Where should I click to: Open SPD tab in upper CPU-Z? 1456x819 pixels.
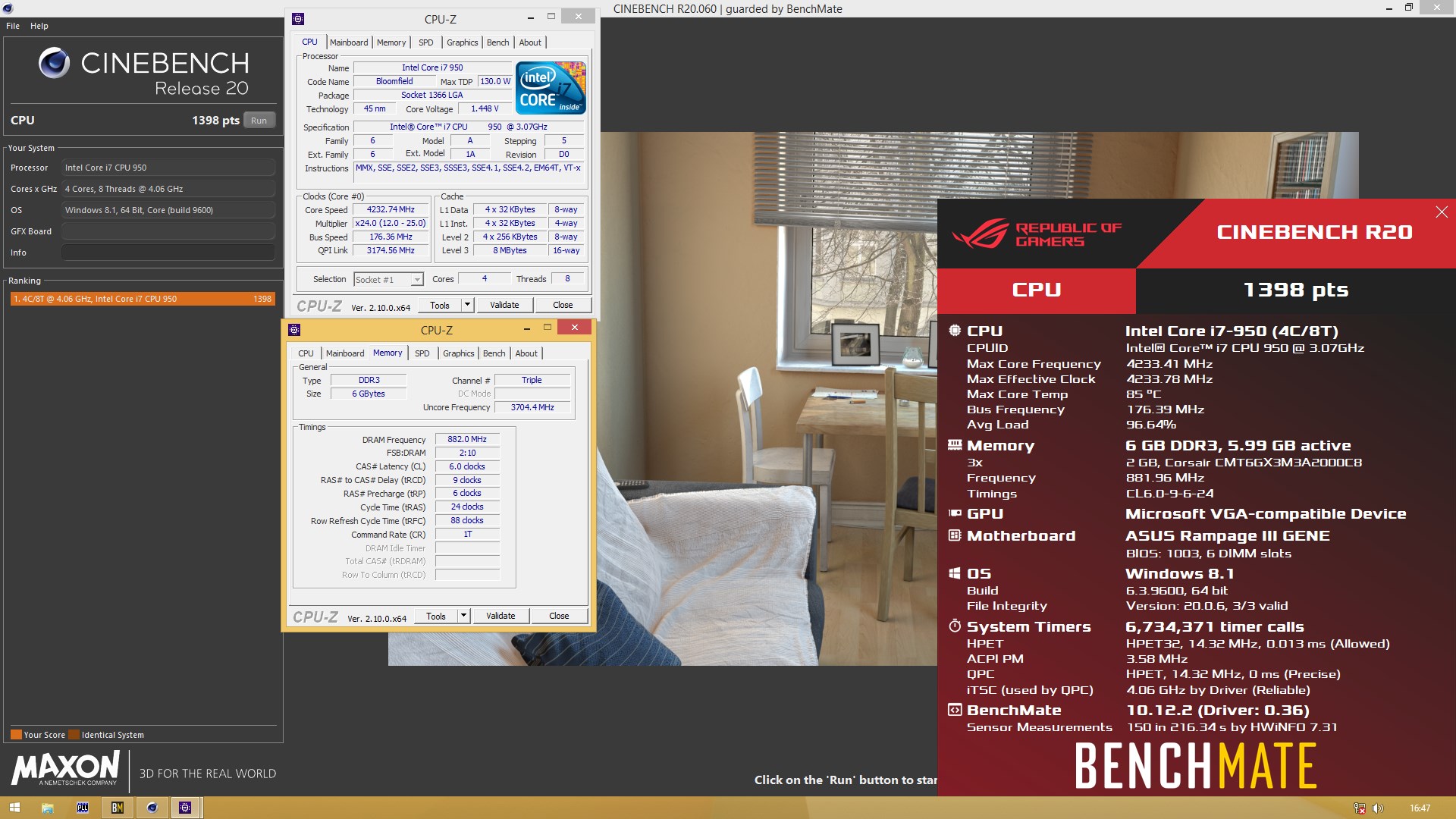426,42
